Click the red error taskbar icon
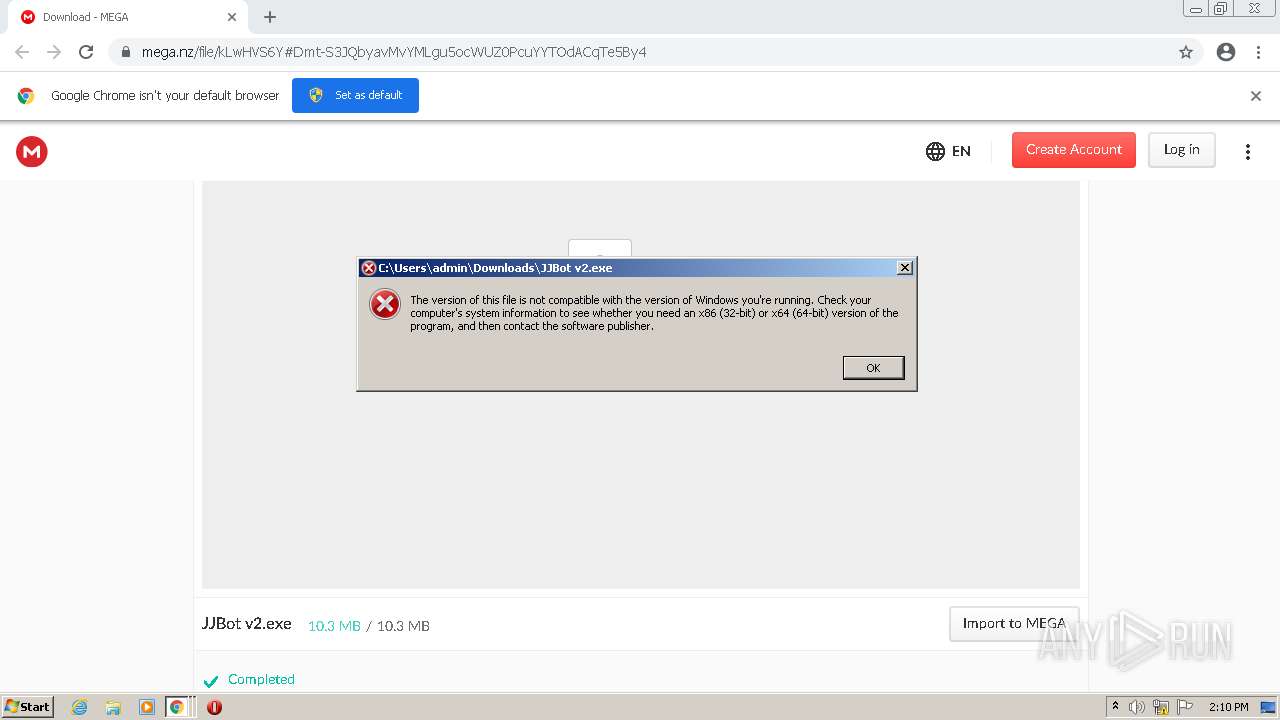Screen dimensions: 1280x720 click(x=214, y=707)
